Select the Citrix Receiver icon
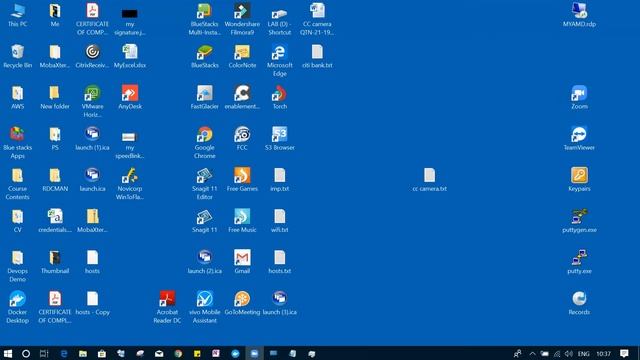Screen dimensions: 640x360 [93, 56]
